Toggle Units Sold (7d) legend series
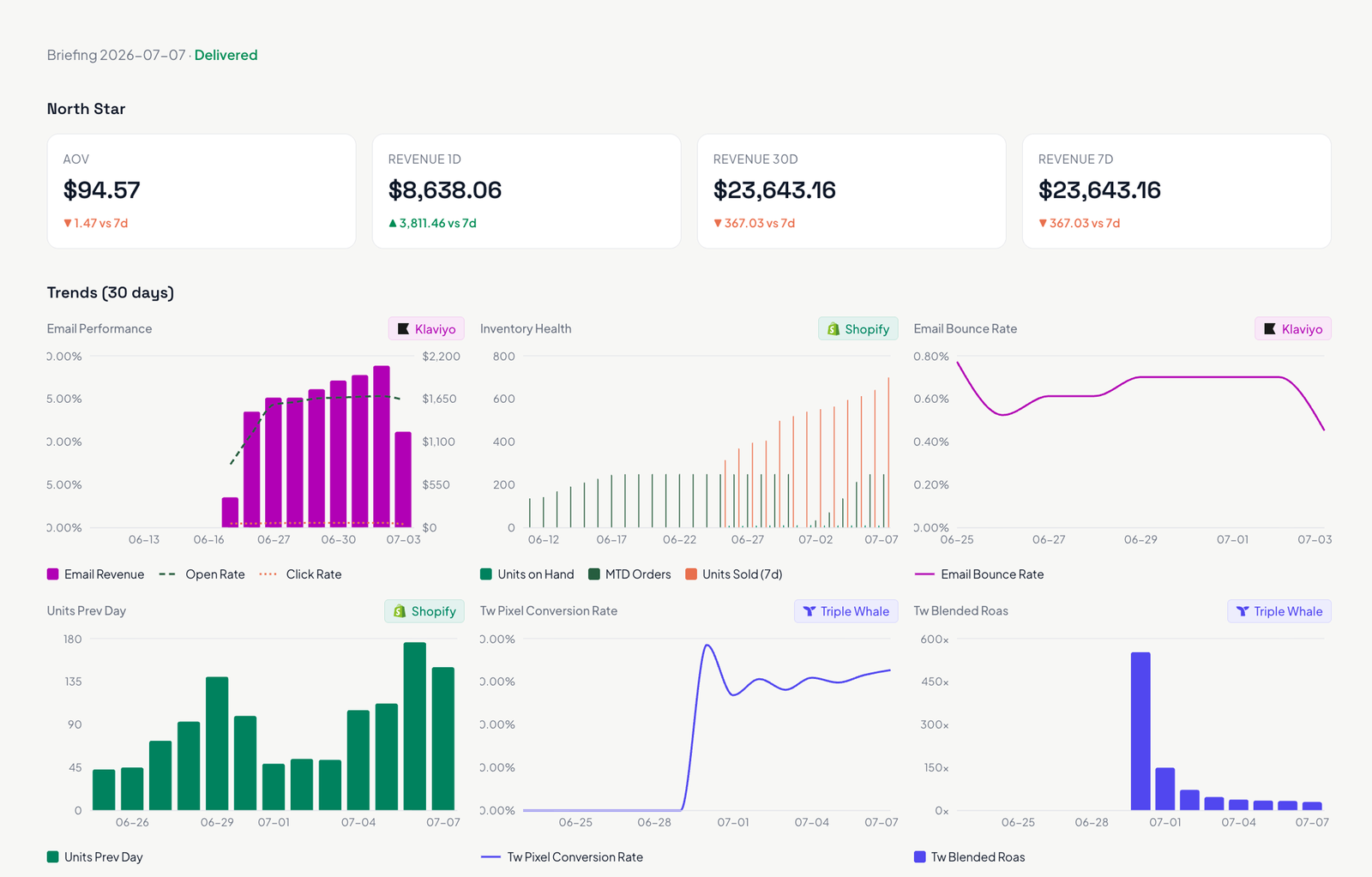 coord(734,574)
